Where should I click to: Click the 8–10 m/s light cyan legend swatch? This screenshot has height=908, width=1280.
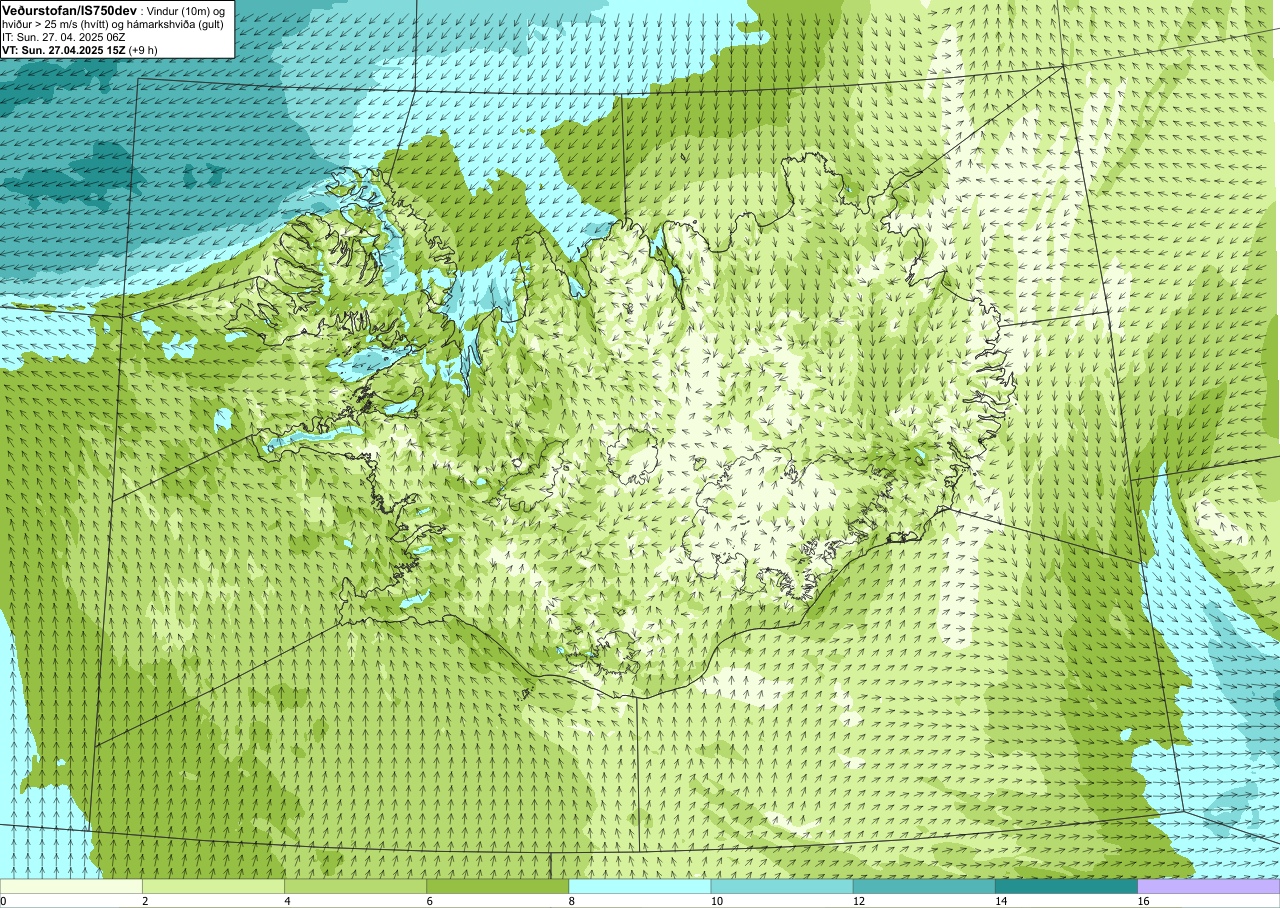pos(640,886)
